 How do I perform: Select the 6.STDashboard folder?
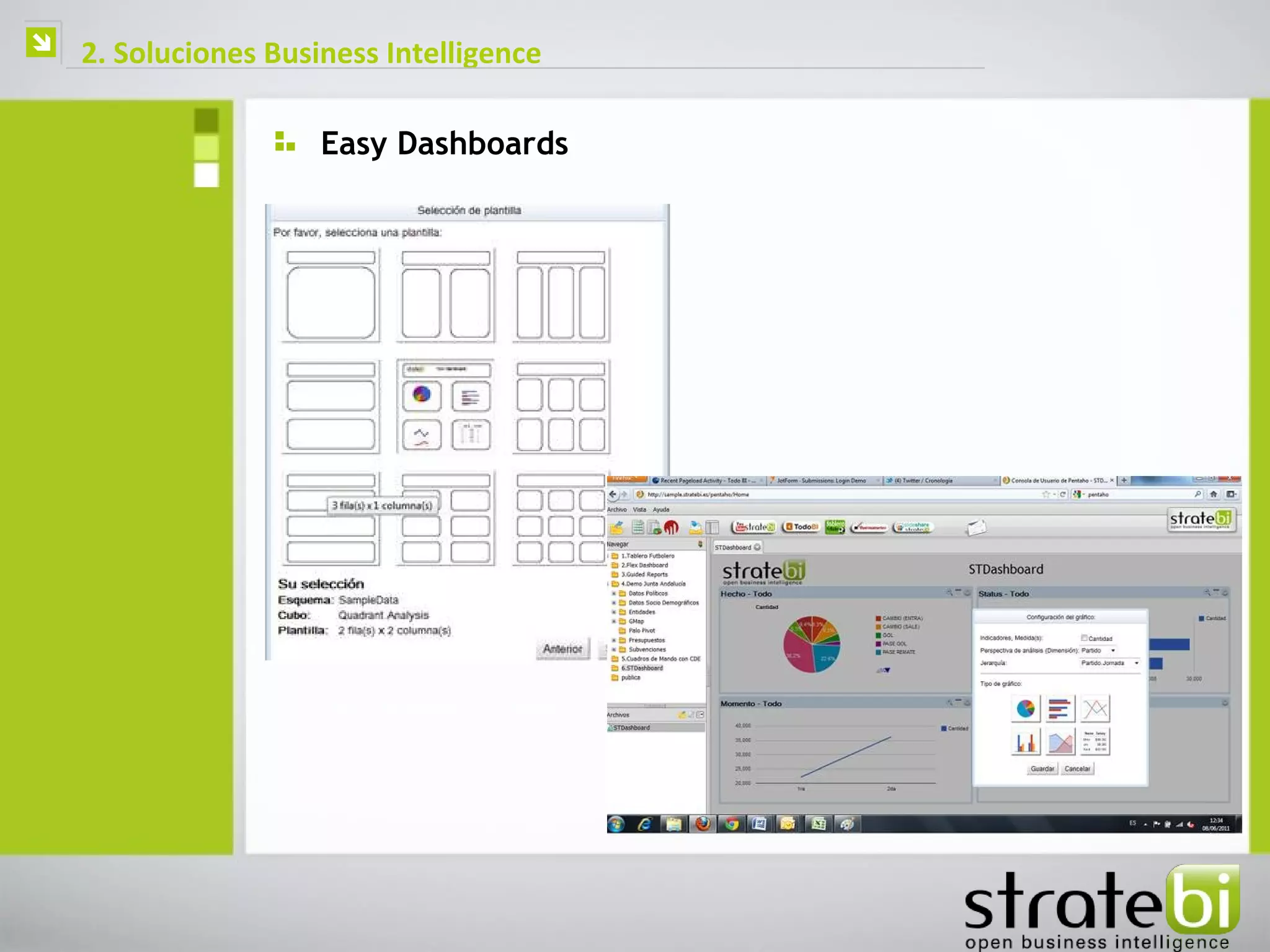coord(637,668)
